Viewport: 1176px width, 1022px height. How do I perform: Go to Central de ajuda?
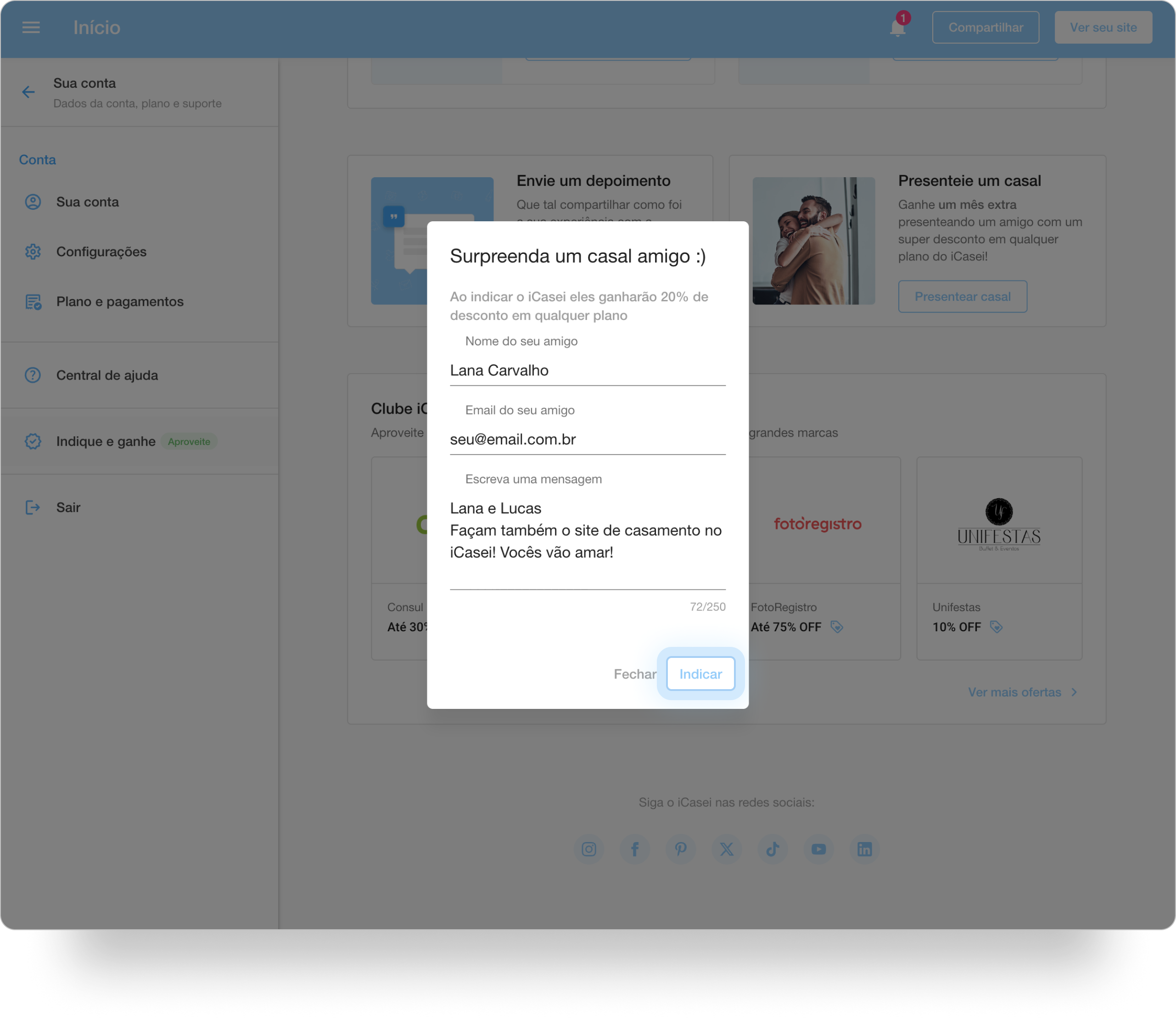pos(106,375)
